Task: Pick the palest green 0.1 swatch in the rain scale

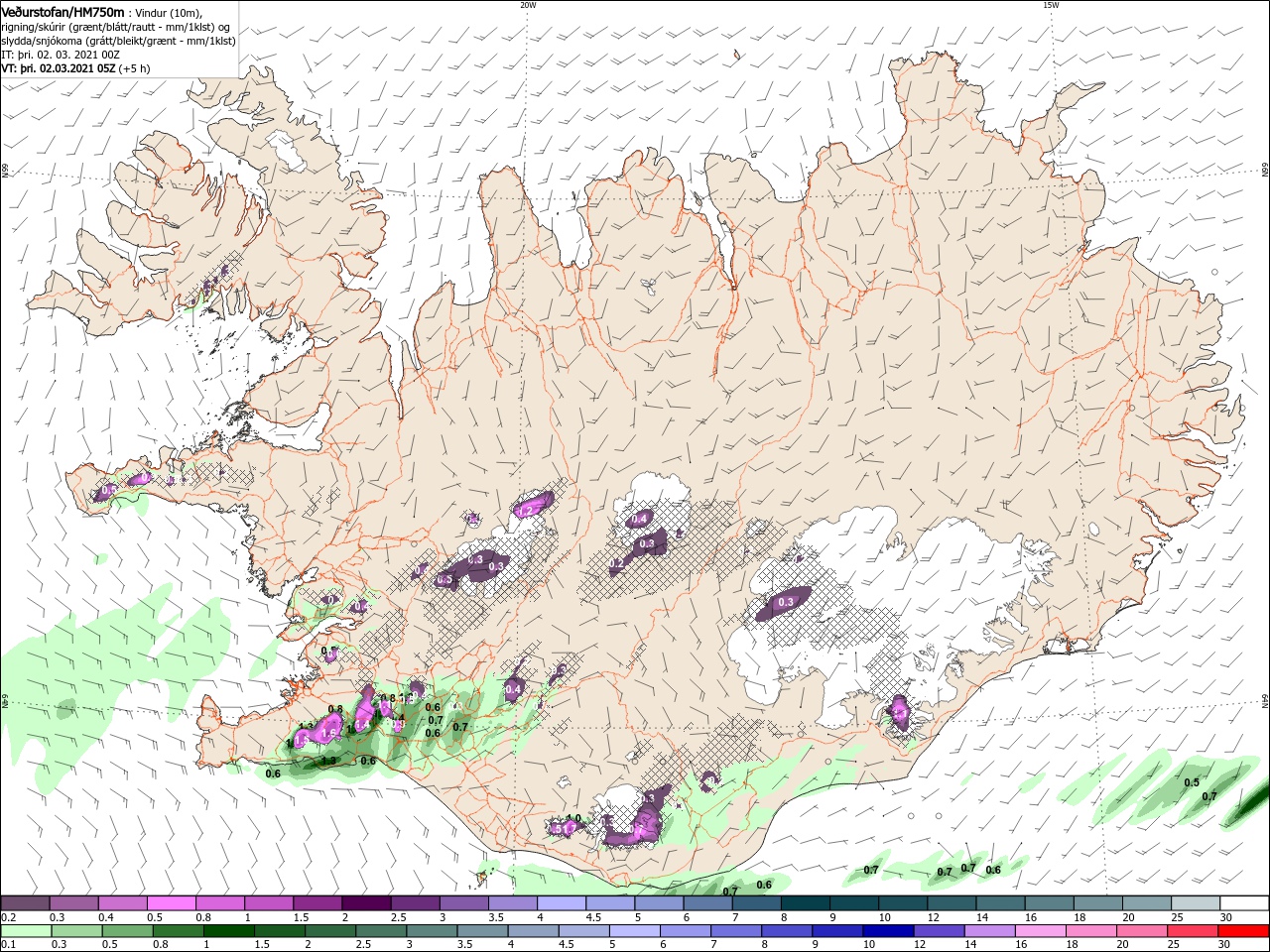Action: pos(24,931)
